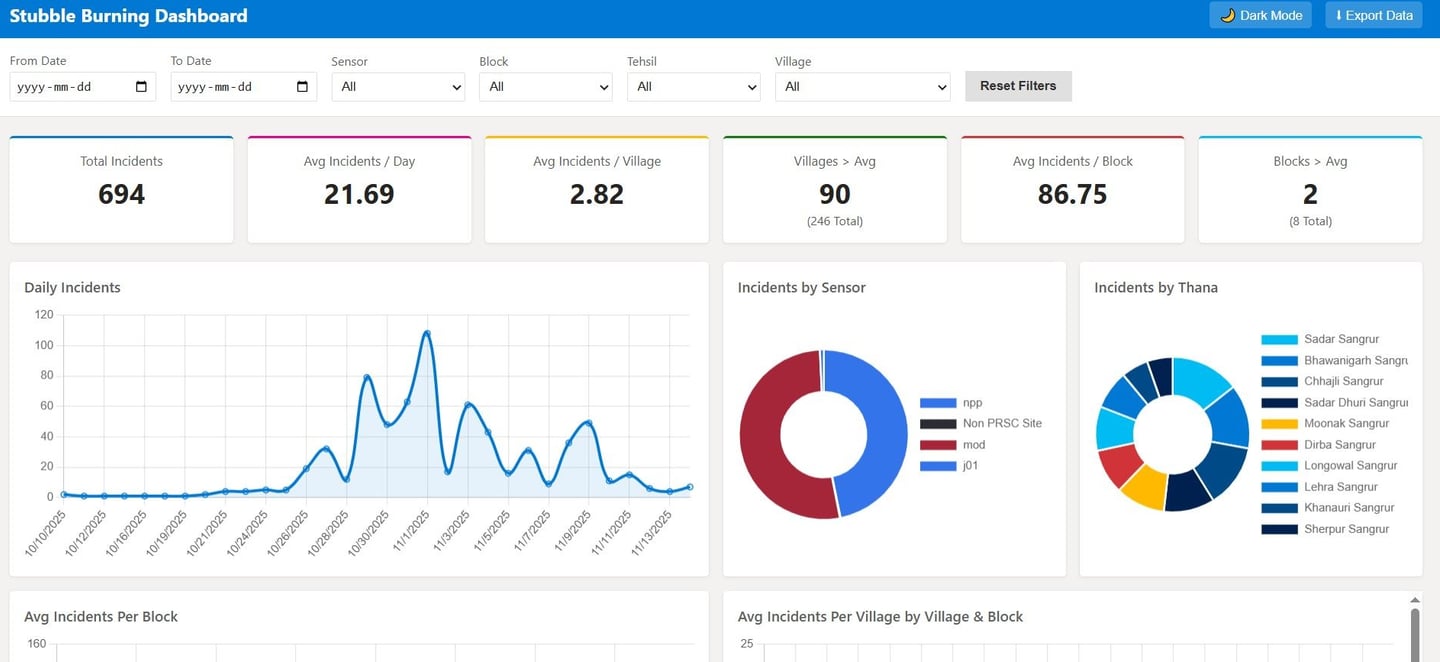1440x662 pixels.
Task: Click the Incidents by Thana heading
Action: 1156,288
